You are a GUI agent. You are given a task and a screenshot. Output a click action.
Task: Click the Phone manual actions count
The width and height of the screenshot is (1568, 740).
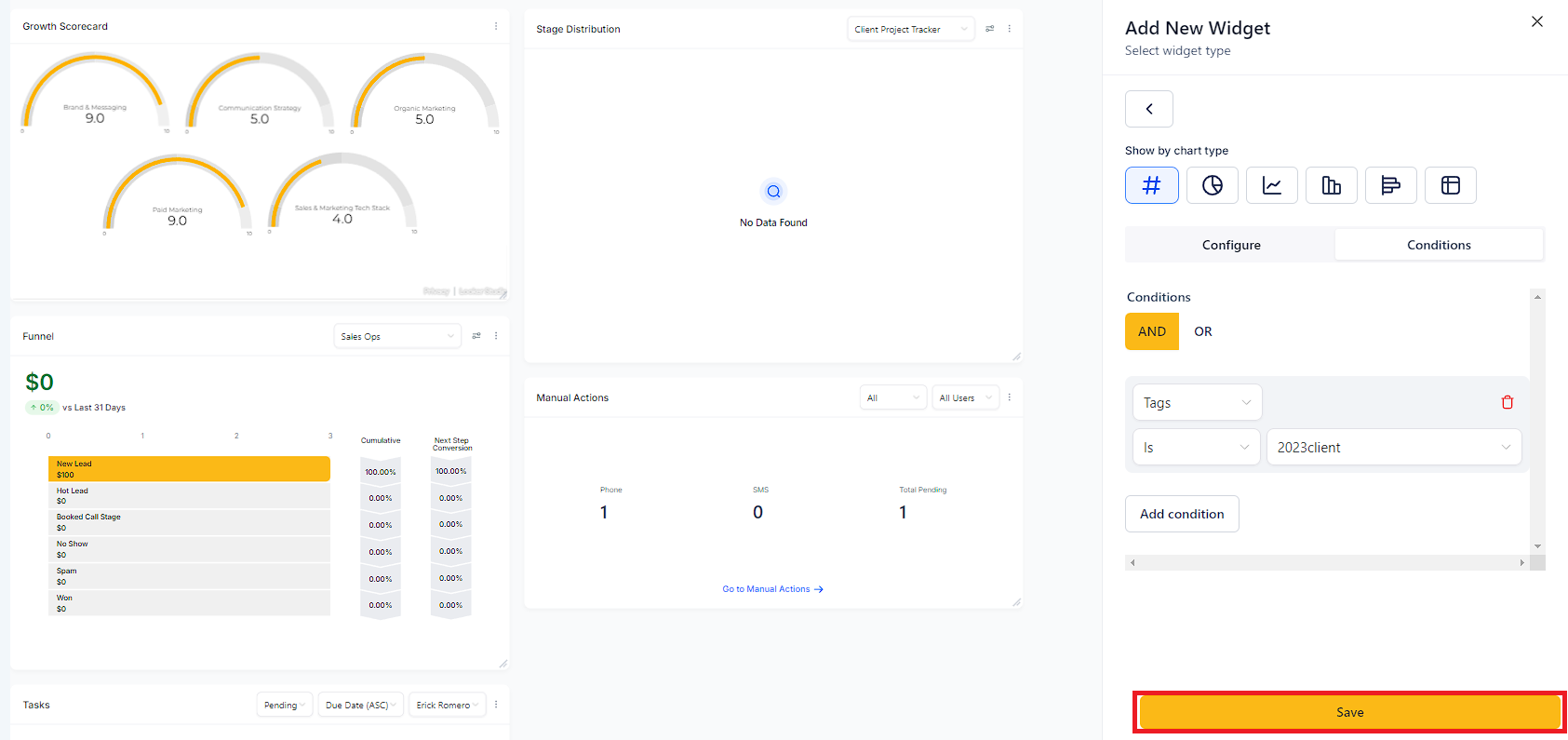tap(604, 512)
